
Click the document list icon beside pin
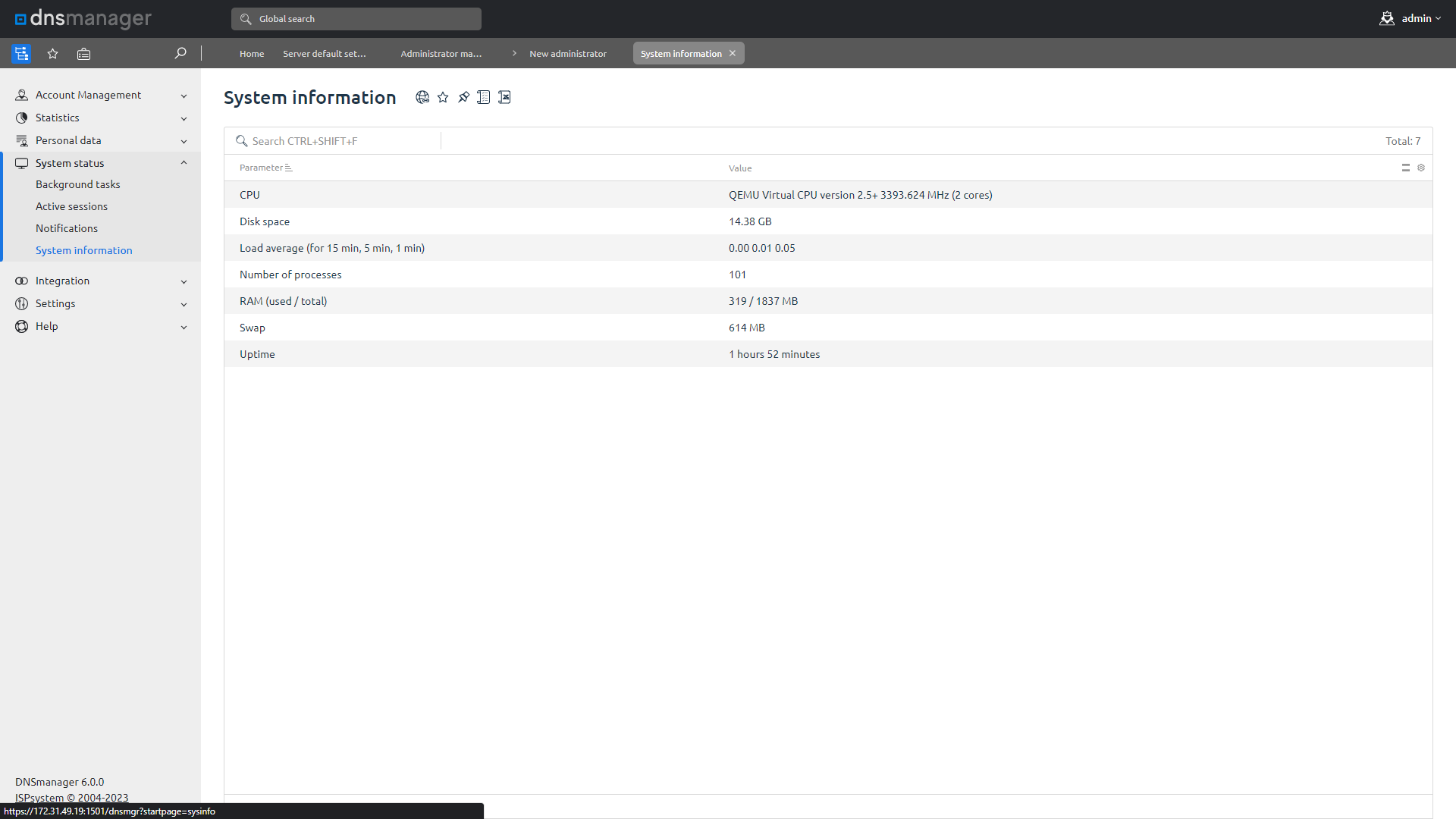pos(483,97)
